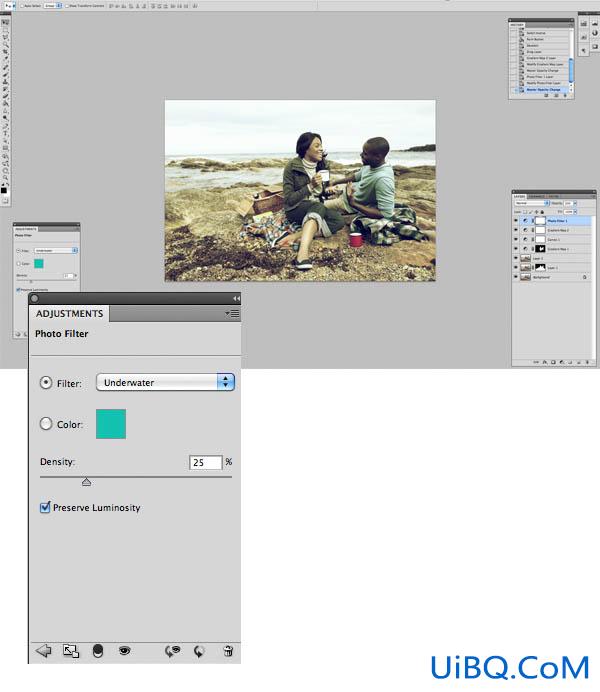
Task: Select the ADJUSTMENTS tab in enlarged panel
Action: [x=69, y=313]
